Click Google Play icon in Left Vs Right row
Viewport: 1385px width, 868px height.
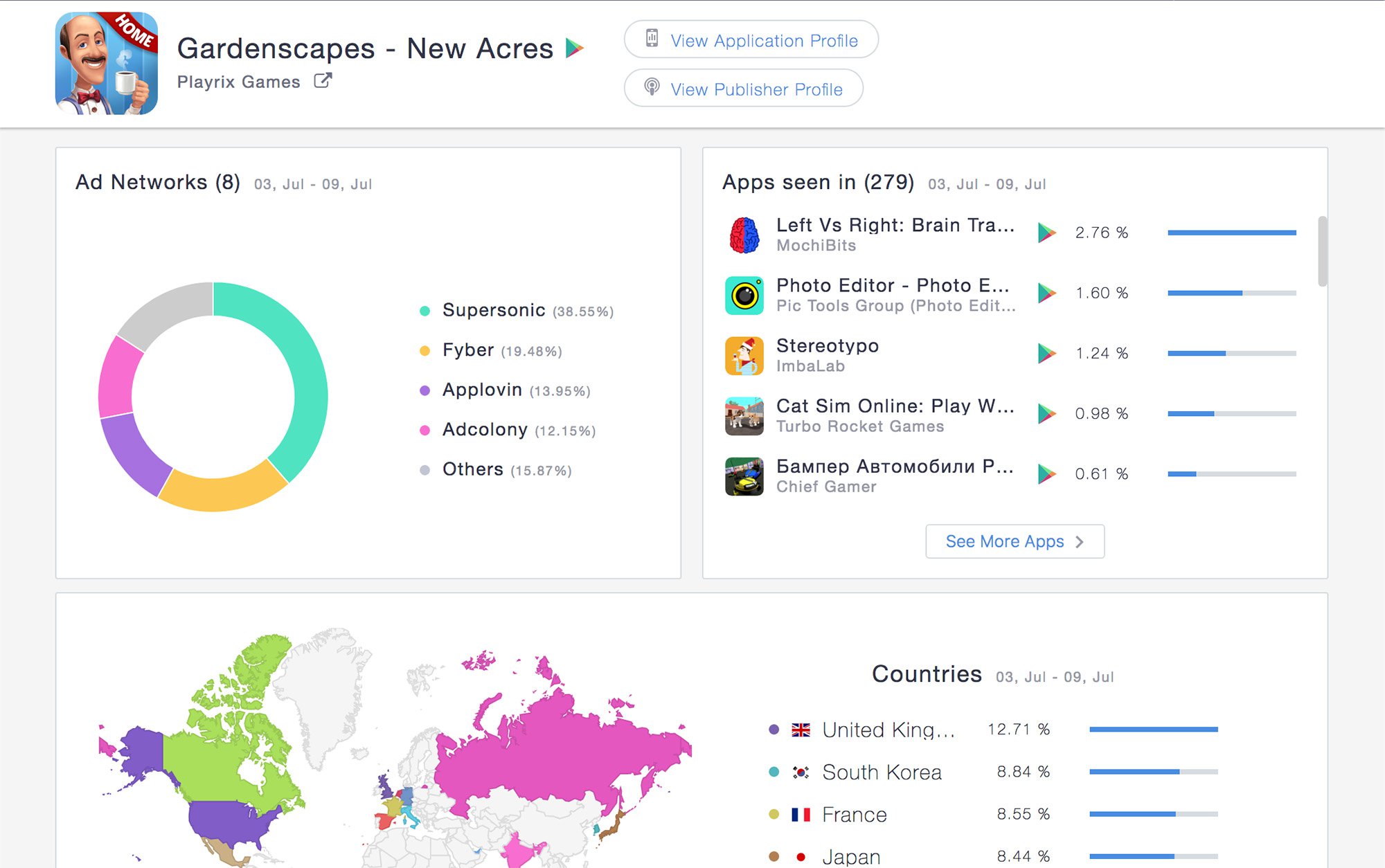1047,233
